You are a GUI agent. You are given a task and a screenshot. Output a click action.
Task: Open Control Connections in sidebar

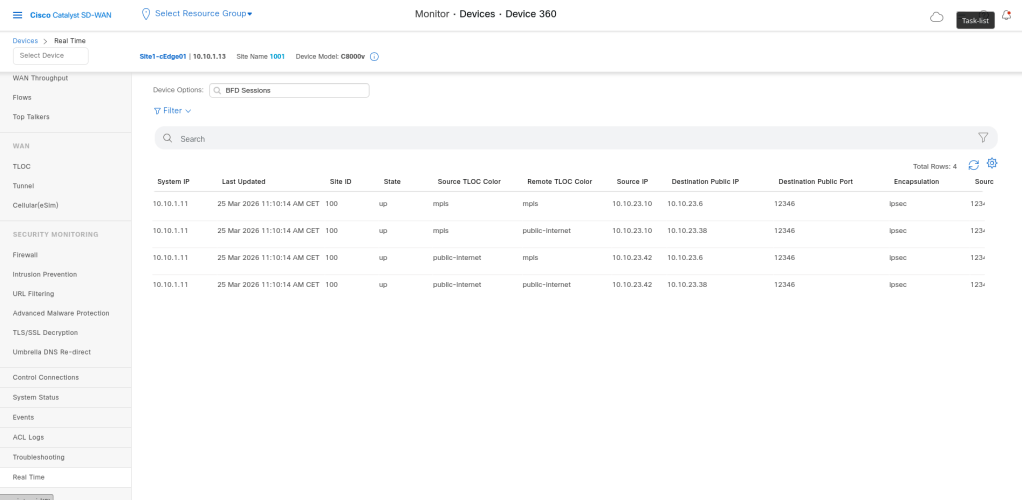coord(45,377)
